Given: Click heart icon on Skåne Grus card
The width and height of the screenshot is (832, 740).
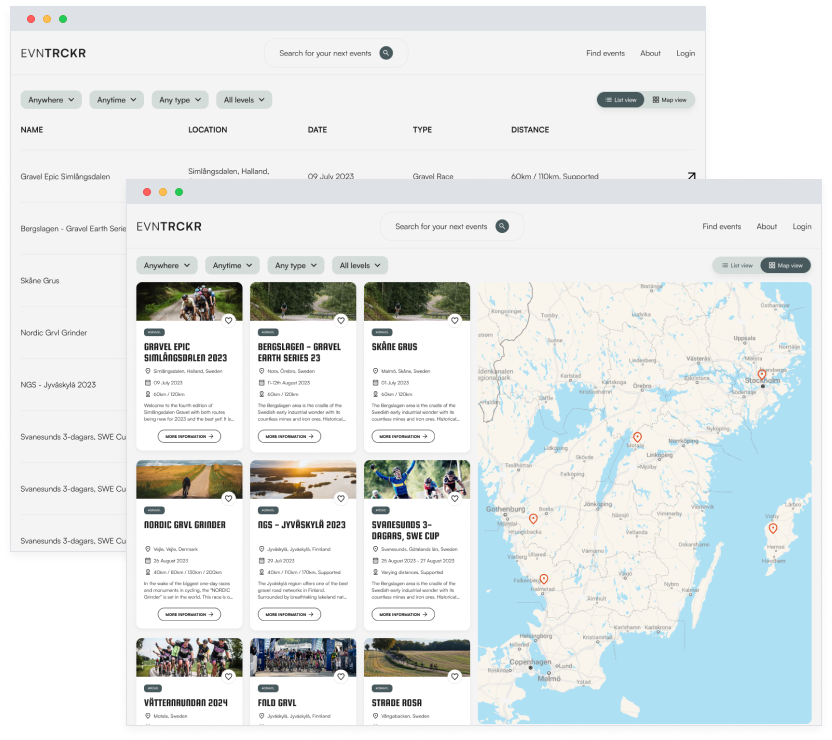Looking at the screenshot, I should (x=455, y=321).
